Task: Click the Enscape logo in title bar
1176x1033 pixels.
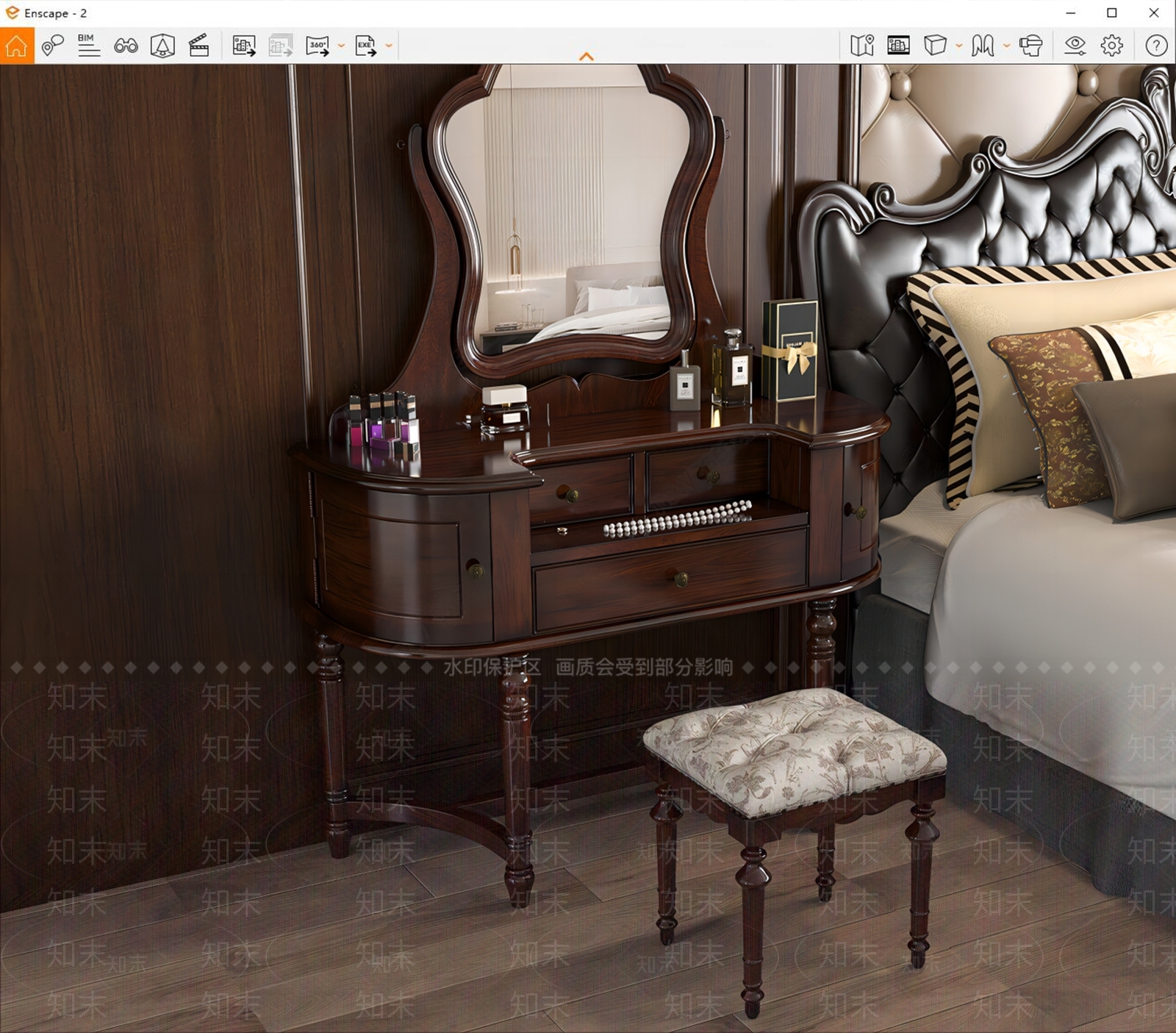Action: click(12, 12)
